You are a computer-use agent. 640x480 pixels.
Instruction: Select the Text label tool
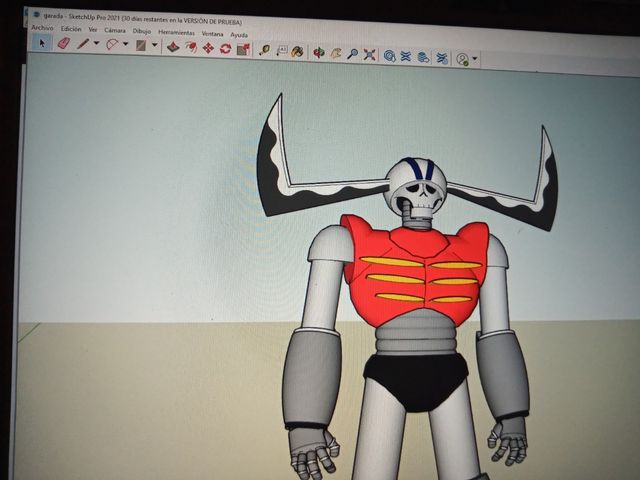pos(282,51)
